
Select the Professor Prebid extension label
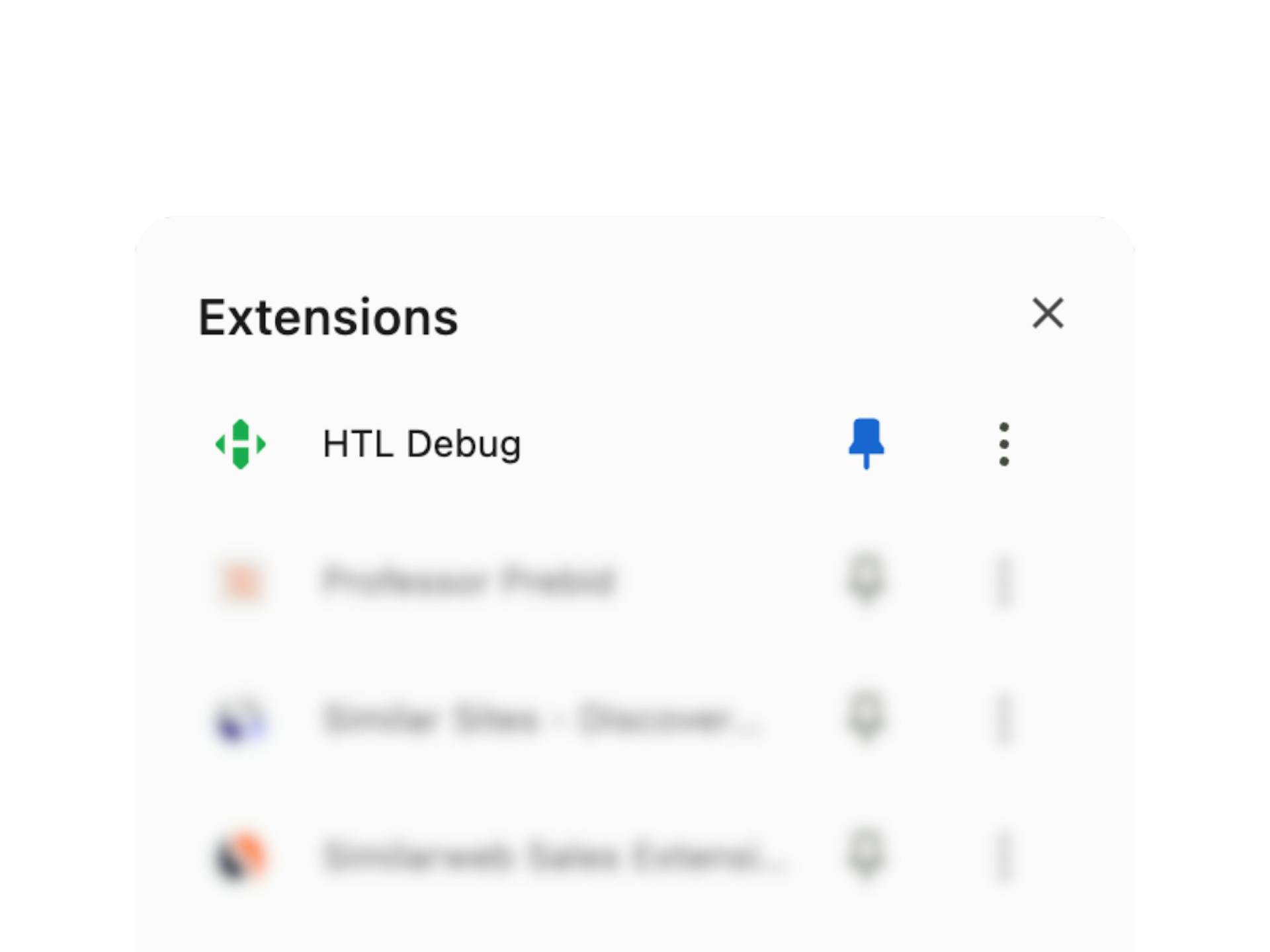(x=470, y=582)
